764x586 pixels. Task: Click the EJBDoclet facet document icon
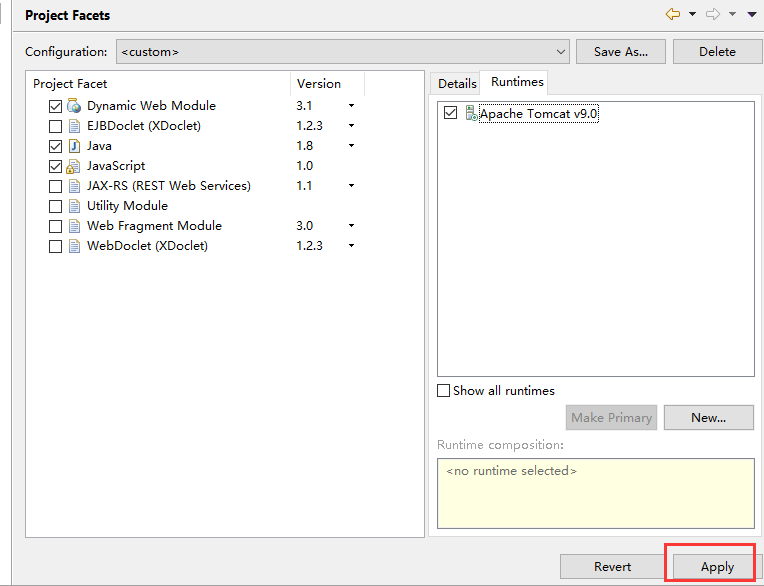point(74,126)
